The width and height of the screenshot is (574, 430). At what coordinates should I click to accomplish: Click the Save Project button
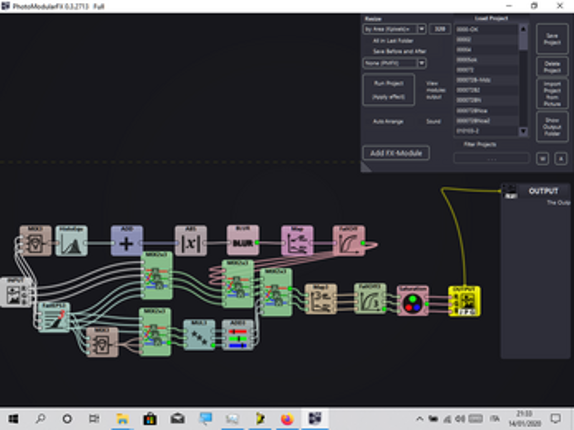[x=552, y=39]
